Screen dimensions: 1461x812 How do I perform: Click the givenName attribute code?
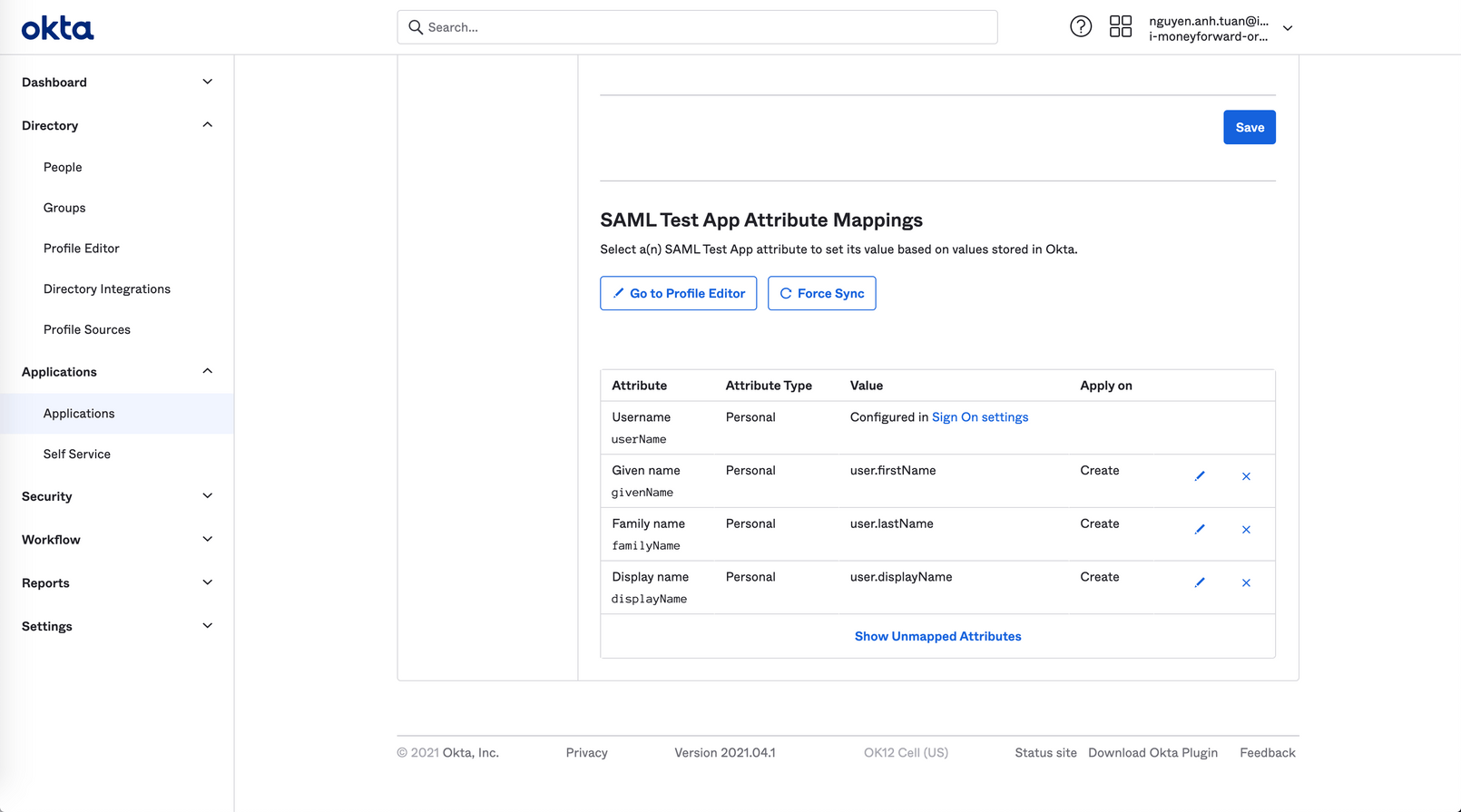pos(642,493)
